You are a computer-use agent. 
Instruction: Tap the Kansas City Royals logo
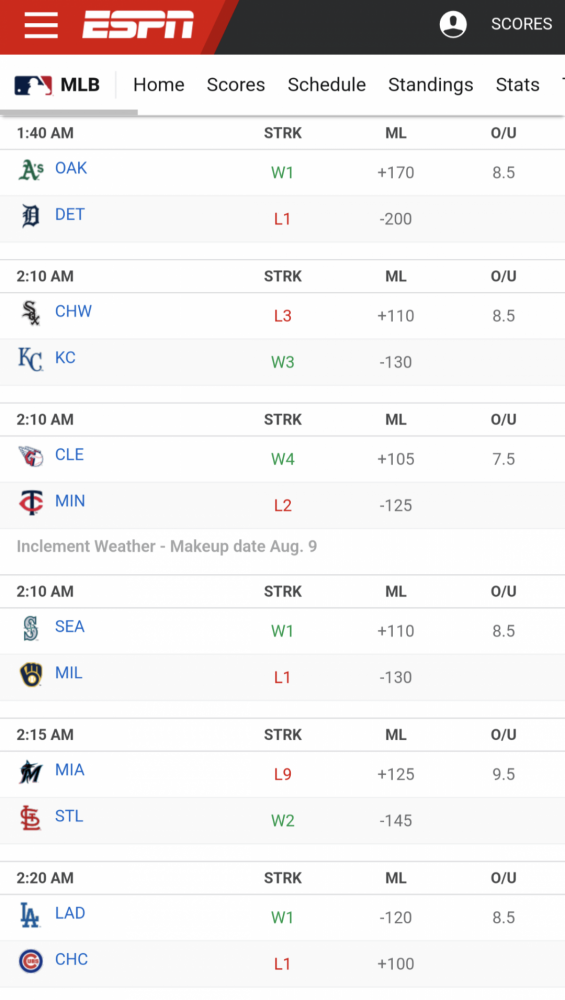31,359
